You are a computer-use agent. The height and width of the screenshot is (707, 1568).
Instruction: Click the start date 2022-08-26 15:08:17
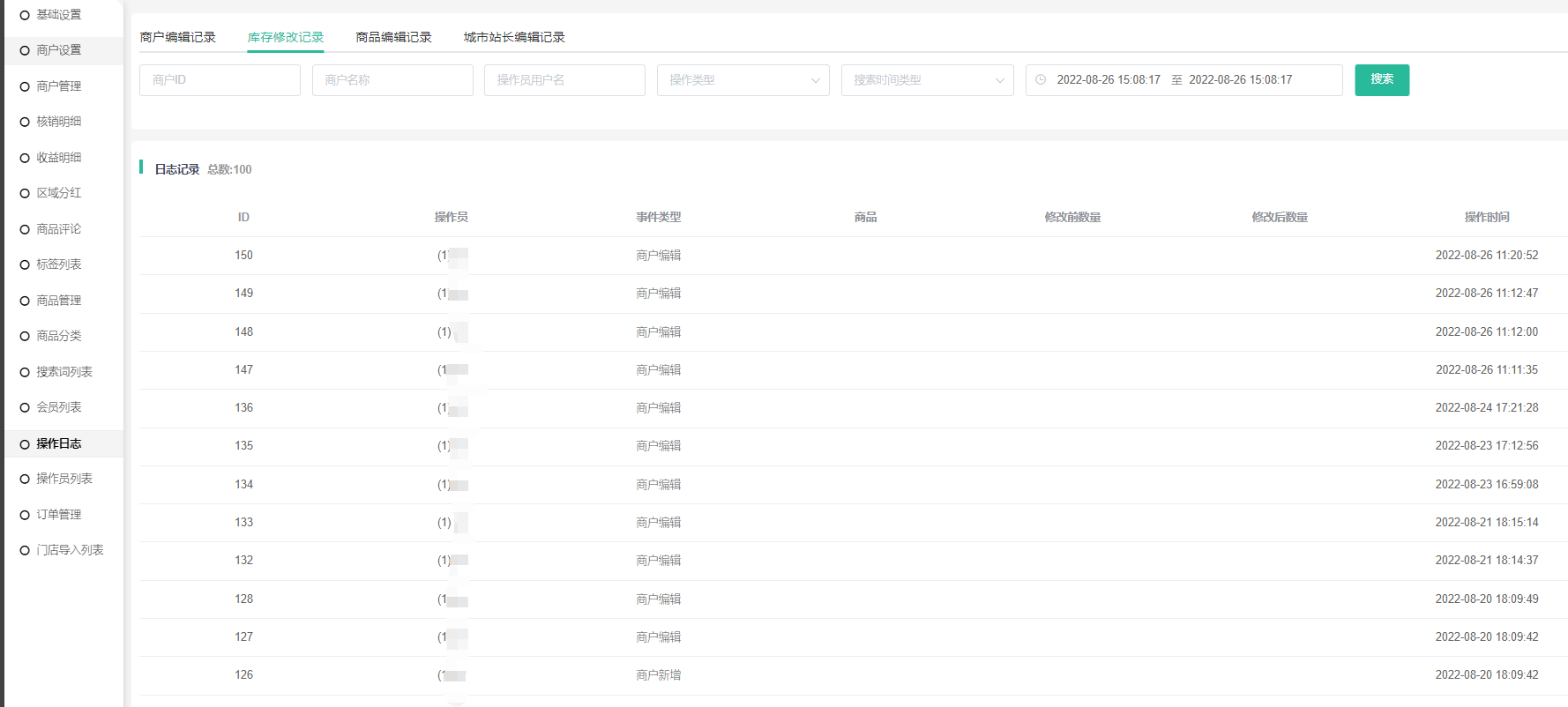[1109, 80]
